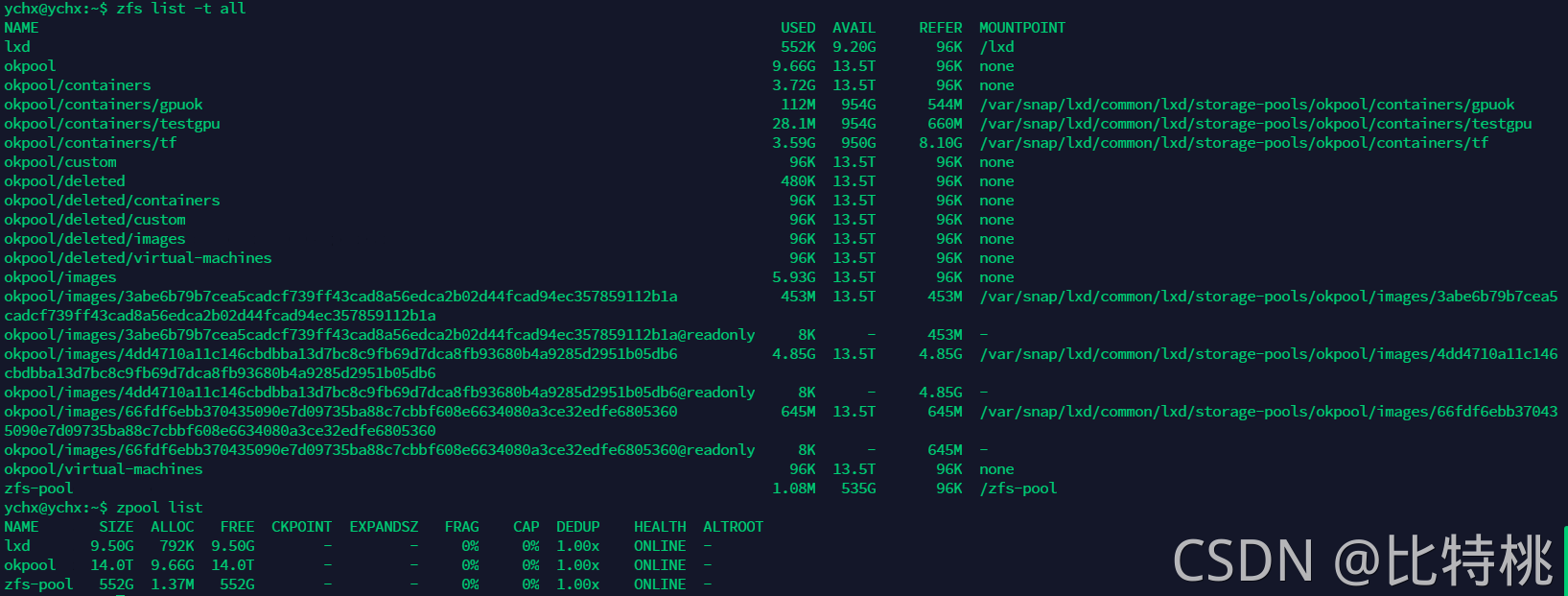Click the 792K ALLOC value for lxd pool

click(x=176, y=546)
